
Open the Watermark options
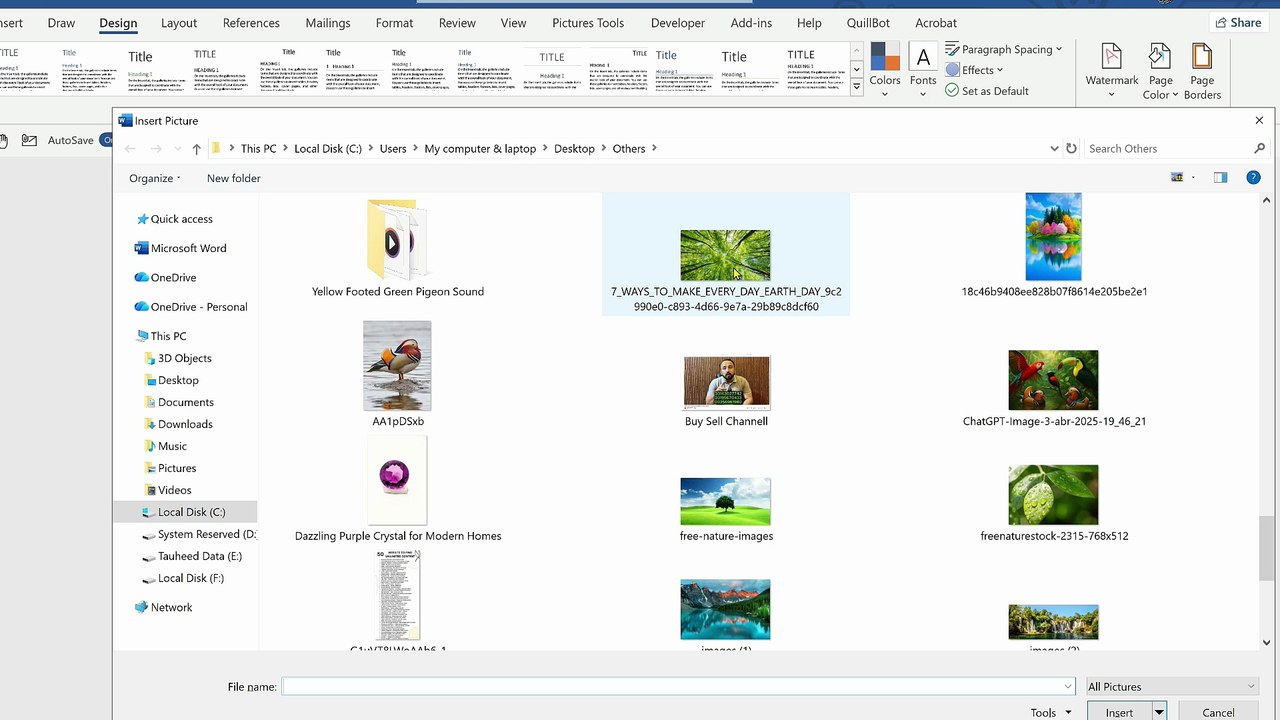click(x=1111, y=70)
